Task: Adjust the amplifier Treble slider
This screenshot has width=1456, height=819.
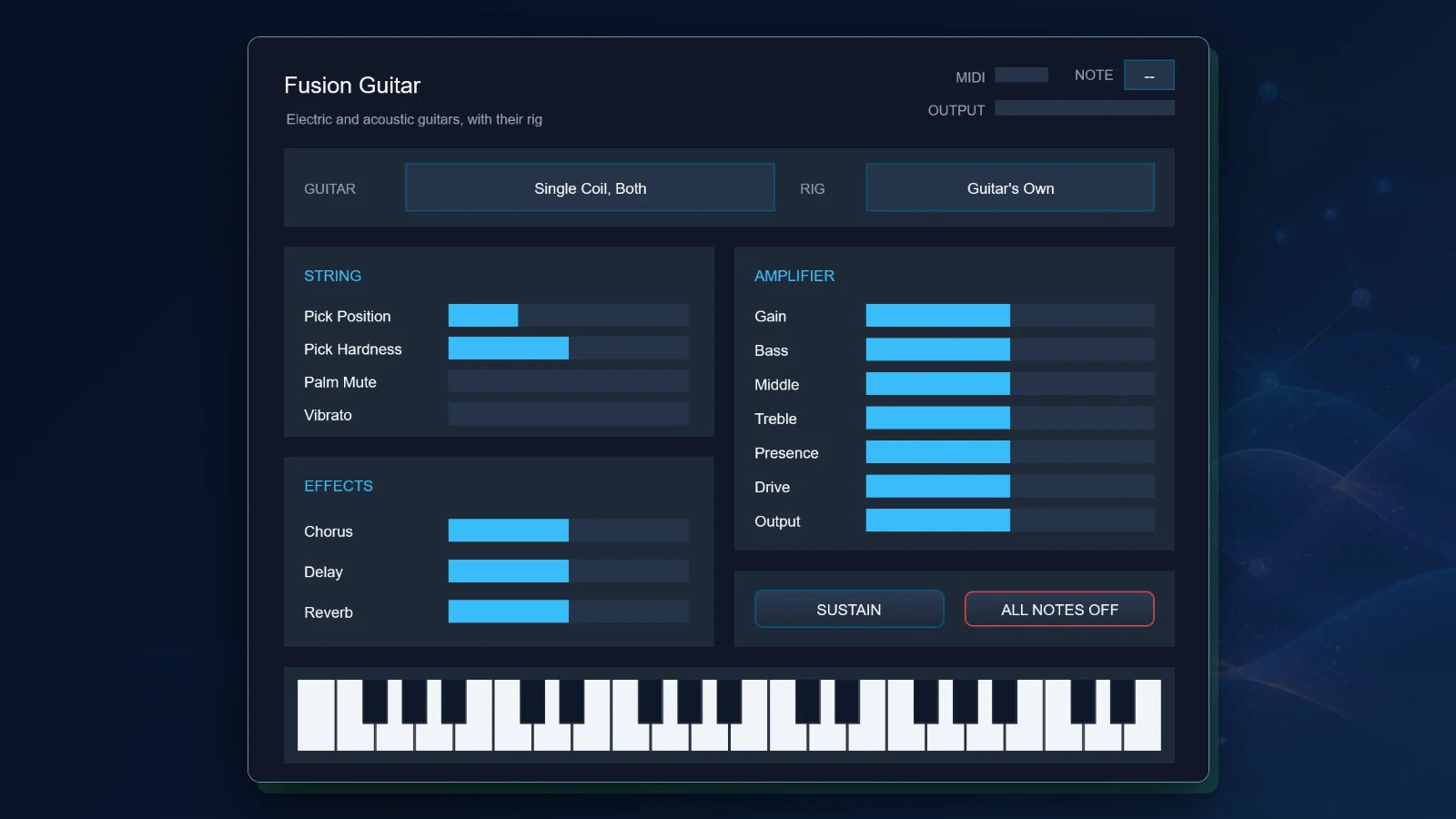Action: pos(1010,418)
